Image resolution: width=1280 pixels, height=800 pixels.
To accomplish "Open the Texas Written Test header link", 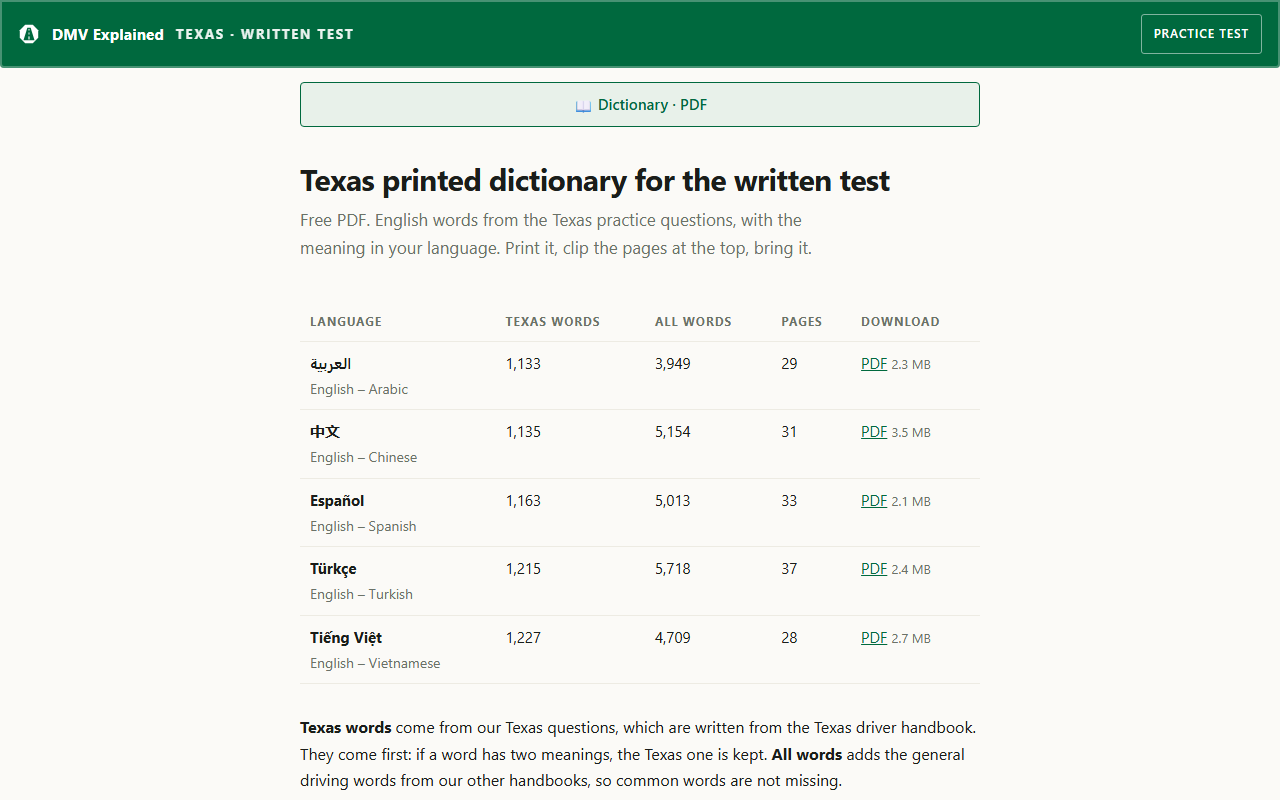I will click(x=264, y=34).
